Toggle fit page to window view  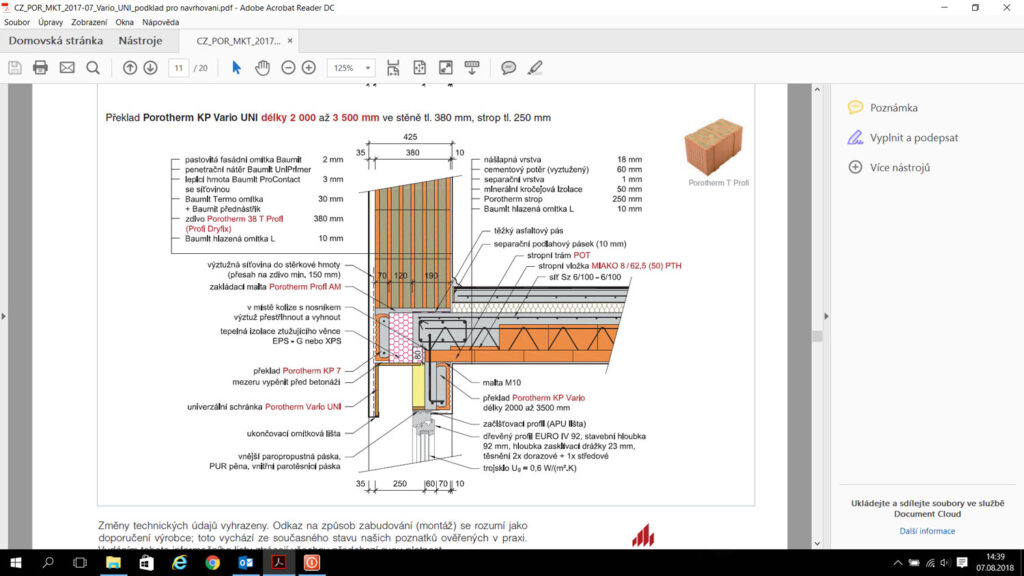click(419, 68)
